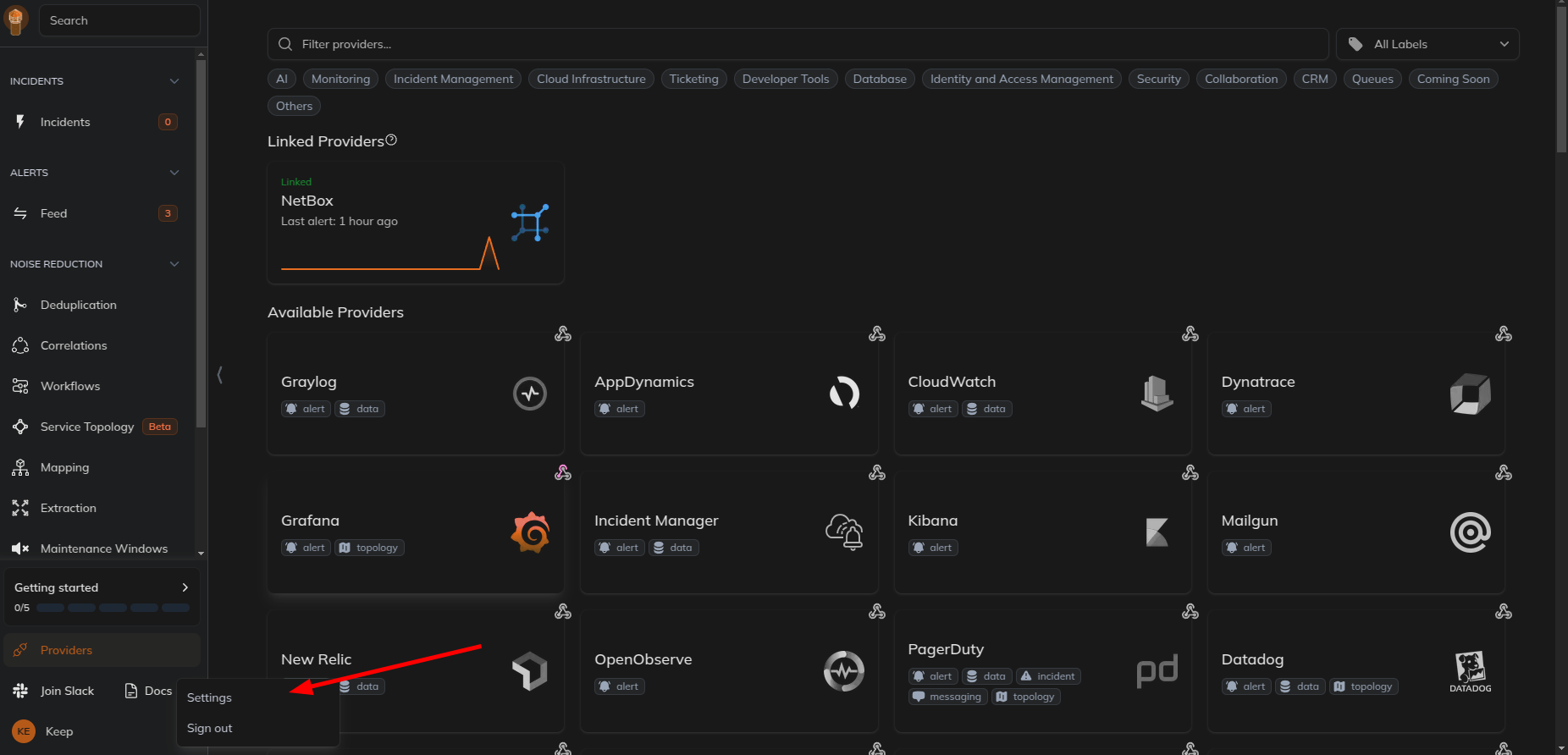Toggle Identity and Access Management filter

click(1022, 79)
